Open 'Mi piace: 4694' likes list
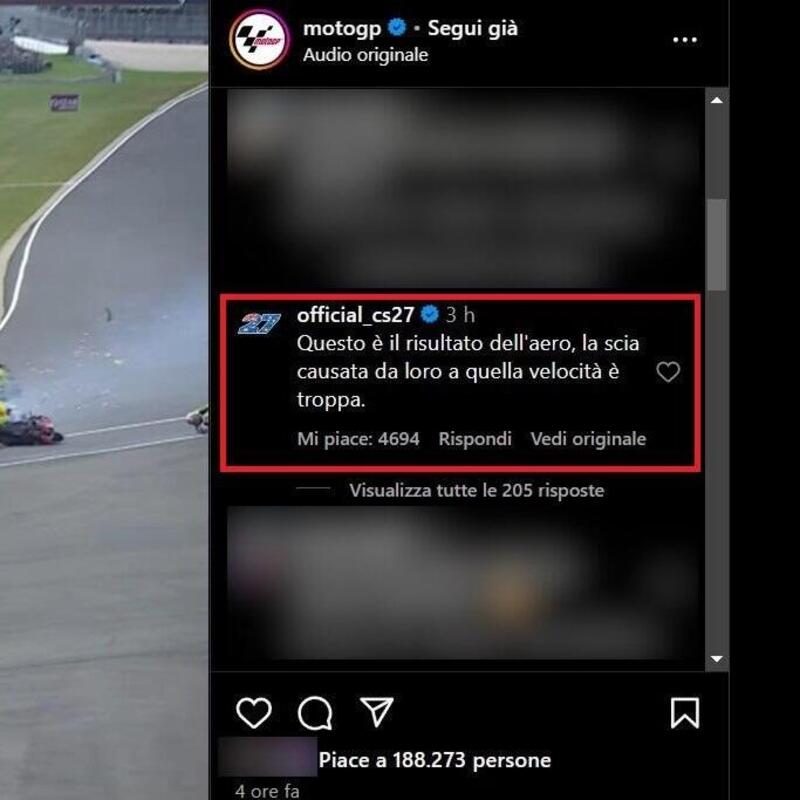800x800 pixels. [358, 439]
